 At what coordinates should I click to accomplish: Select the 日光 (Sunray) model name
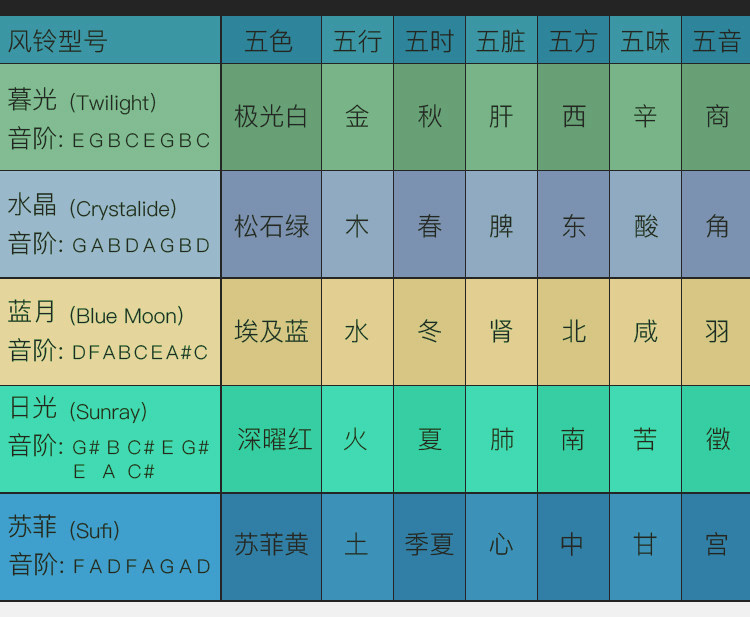click(78, 409)
